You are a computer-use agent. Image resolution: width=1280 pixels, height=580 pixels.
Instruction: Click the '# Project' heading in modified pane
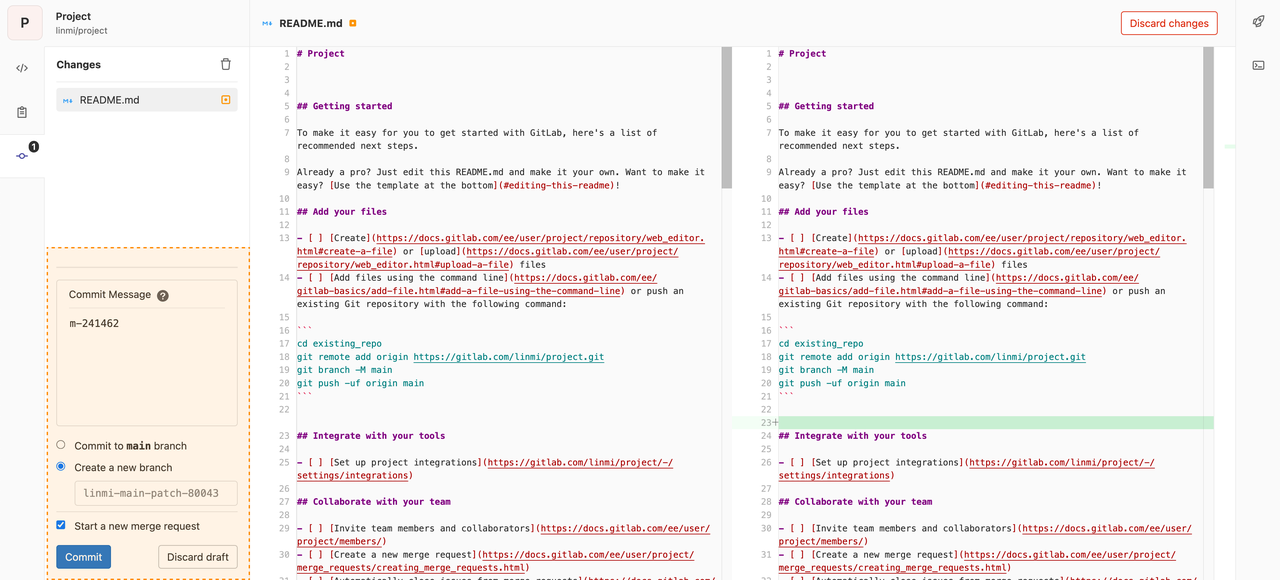coord(802,54)
